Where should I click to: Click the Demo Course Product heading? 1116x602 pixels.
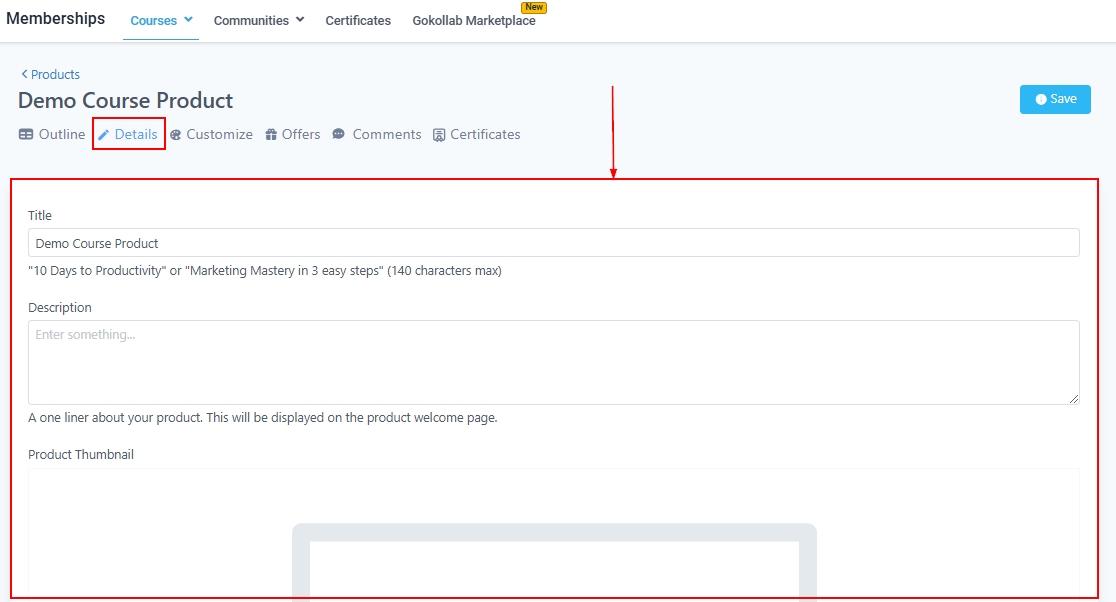(x=125, y=100)
